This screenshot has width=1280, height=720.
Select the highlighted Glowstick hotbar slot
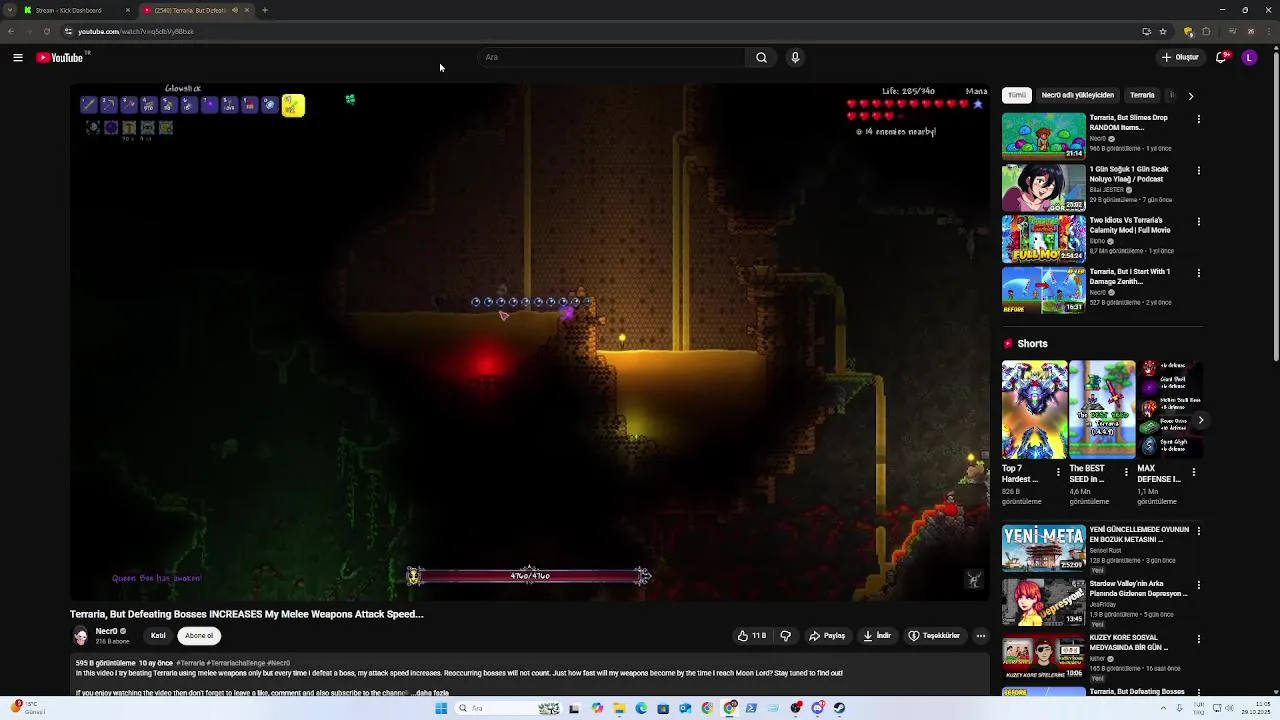point(293,105)
